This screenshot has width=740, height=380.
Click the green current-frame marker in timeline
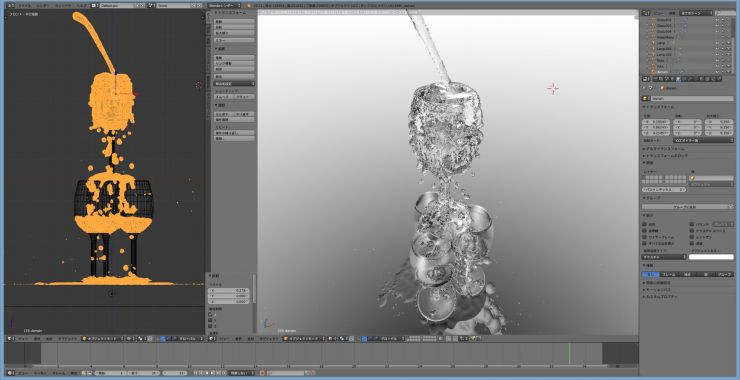coord(569,353)
